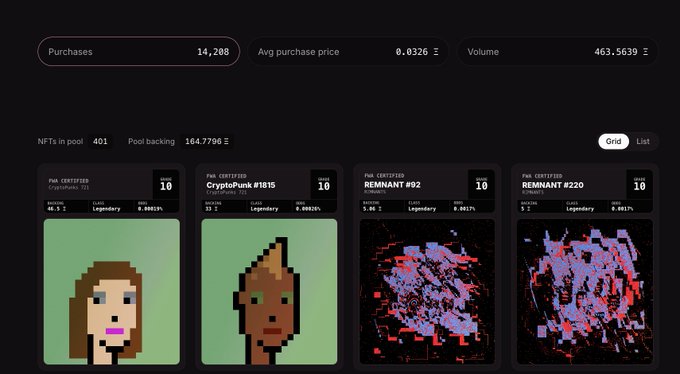The width and height of the screenshot is (680, 374).
Task: Click the 0.0017% odds on REMNANT #92
Action: coord(464,209)
